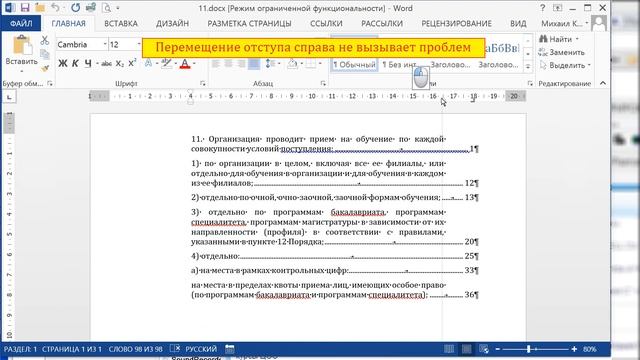Click the Copy icon

tap(44, 54)
